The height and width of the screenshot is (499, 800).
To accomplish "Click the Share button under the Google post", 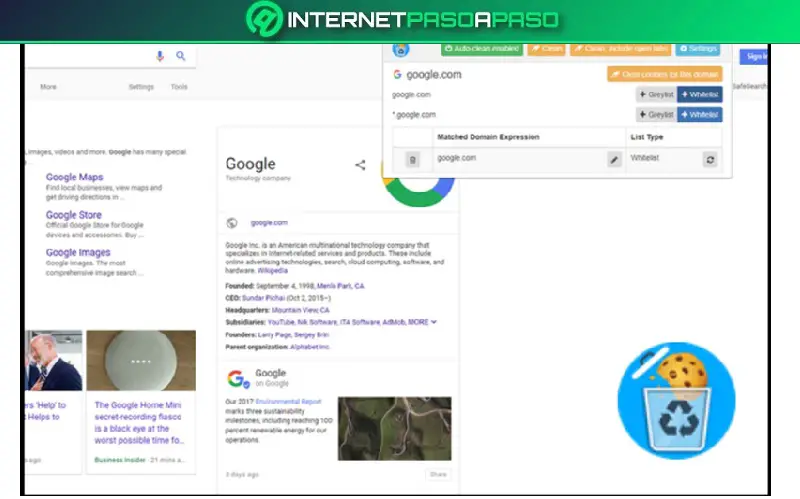I will click(x=438, y=475).
